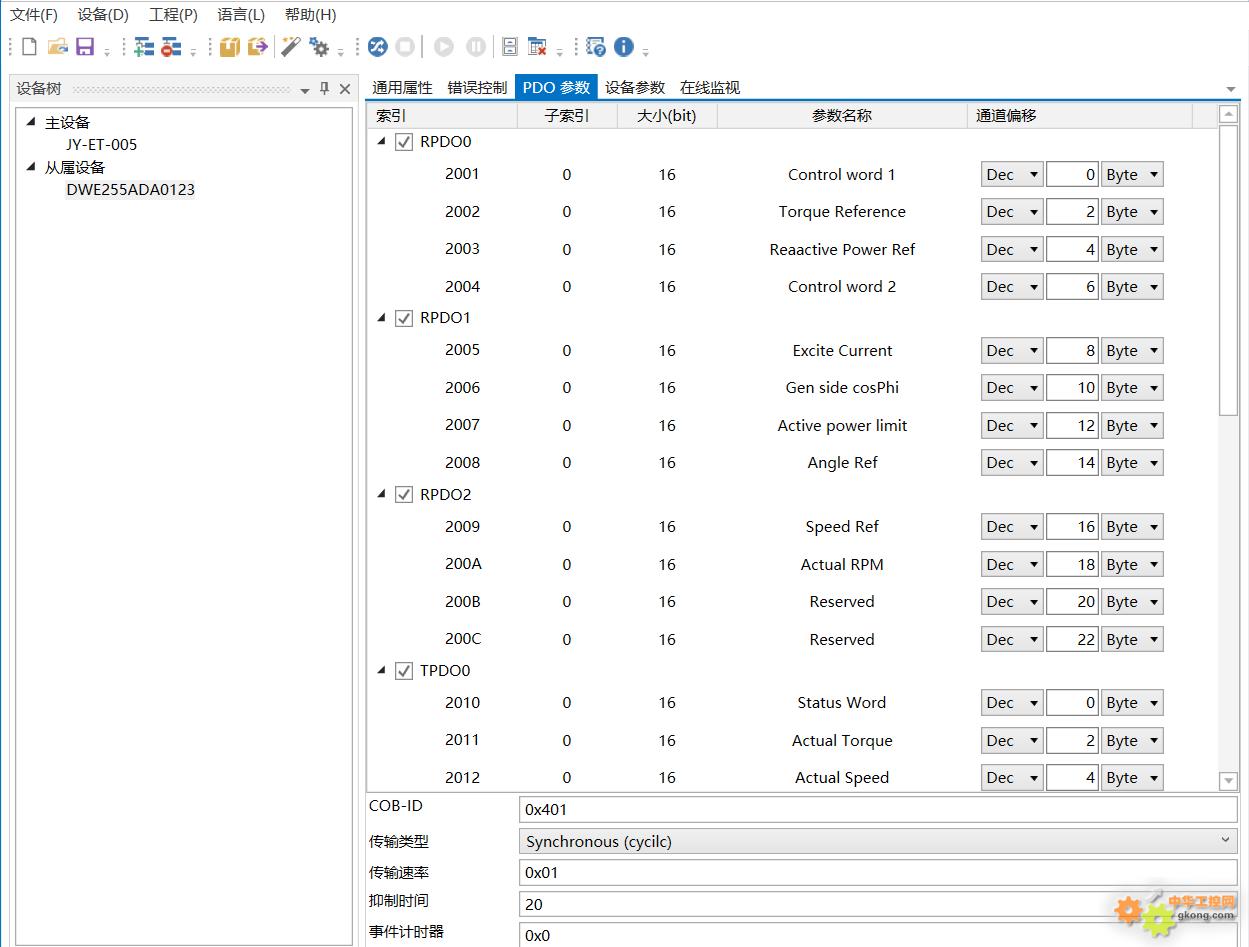Click the New file toolbar icon

coord(29,47)
